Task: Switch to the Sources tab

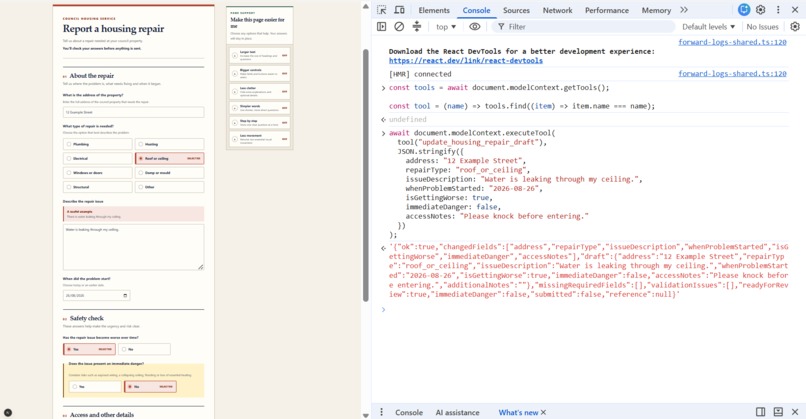Action: click(x=516, y=10)
